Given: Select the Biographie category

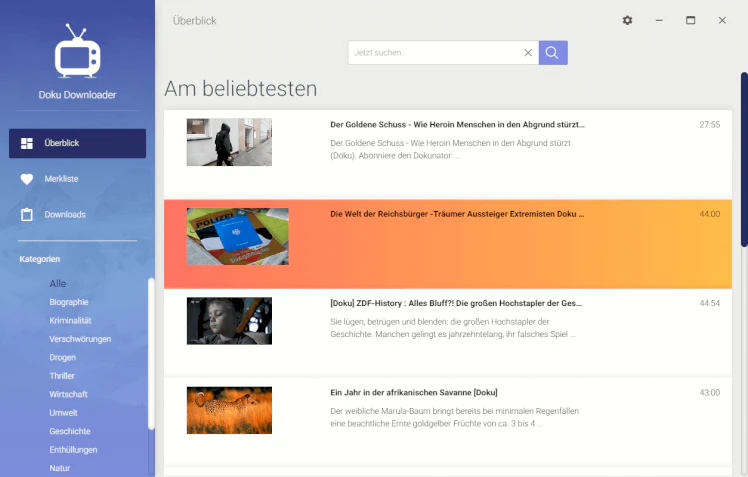Looking at the screenshot, I should (x=69, y=302).
